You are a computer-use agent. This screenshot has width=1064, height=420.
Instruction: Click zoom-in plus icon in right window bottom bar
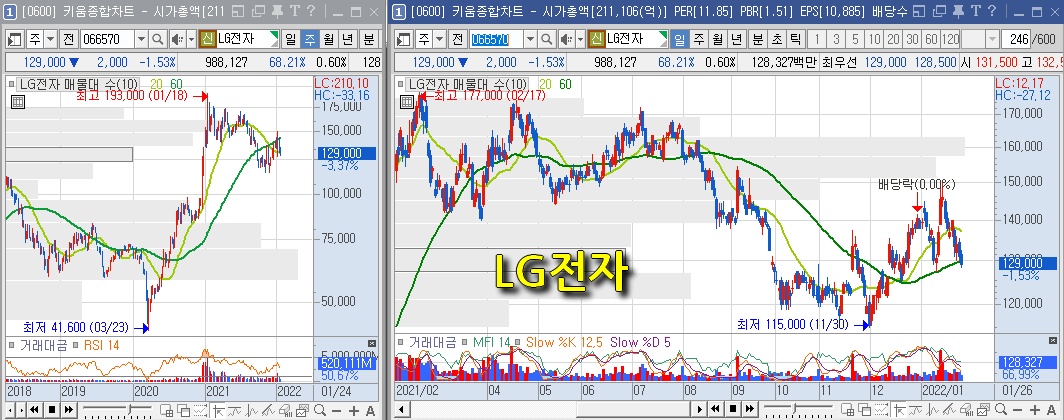[x=1034, y=411]
